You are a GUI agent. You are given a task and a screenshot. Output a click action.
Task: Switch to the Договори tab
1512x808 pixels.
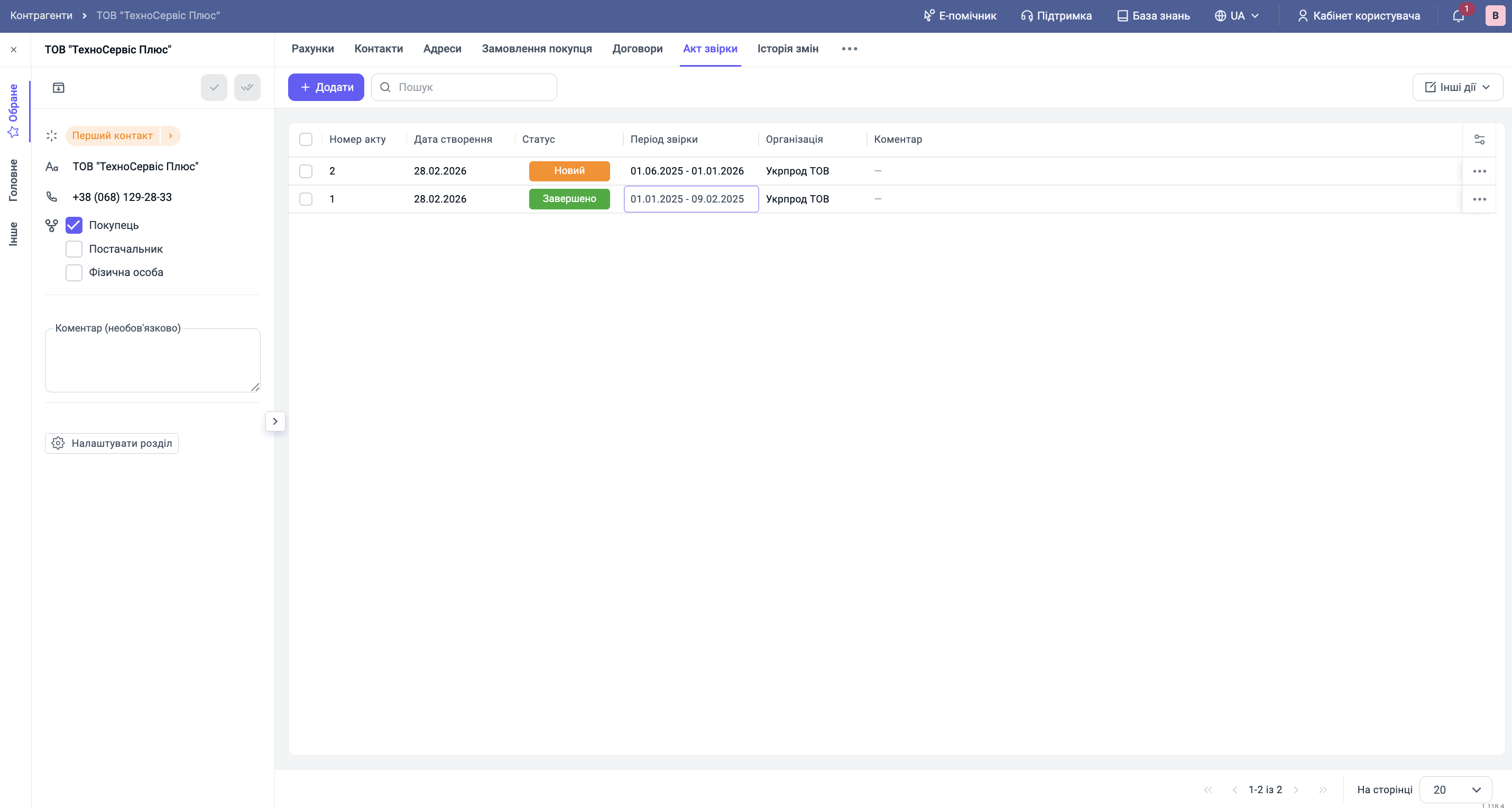click(x=638, y=49)
